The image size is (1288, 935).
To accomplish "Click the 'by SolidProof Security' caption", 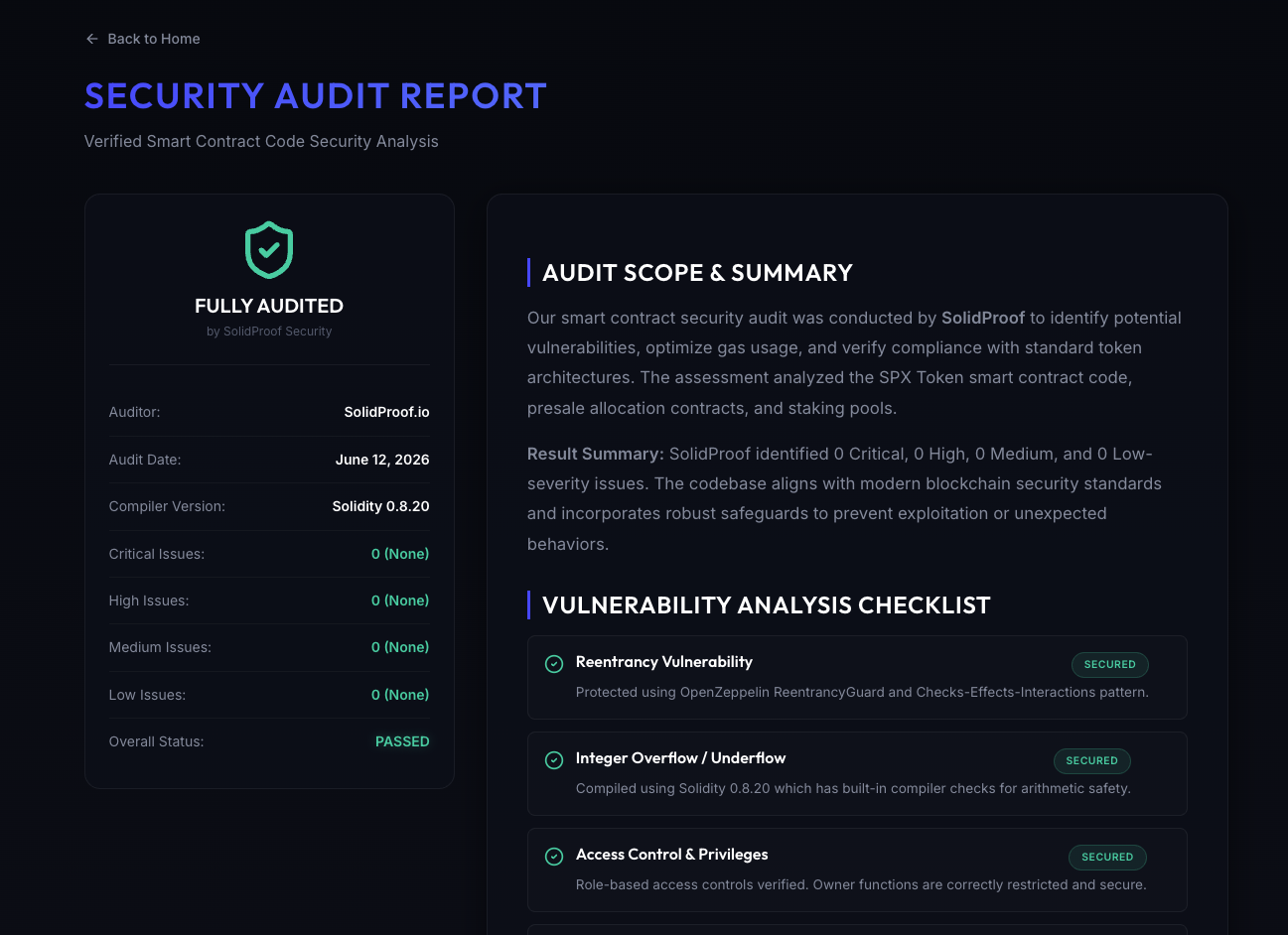I will click(x=269, y=332).
